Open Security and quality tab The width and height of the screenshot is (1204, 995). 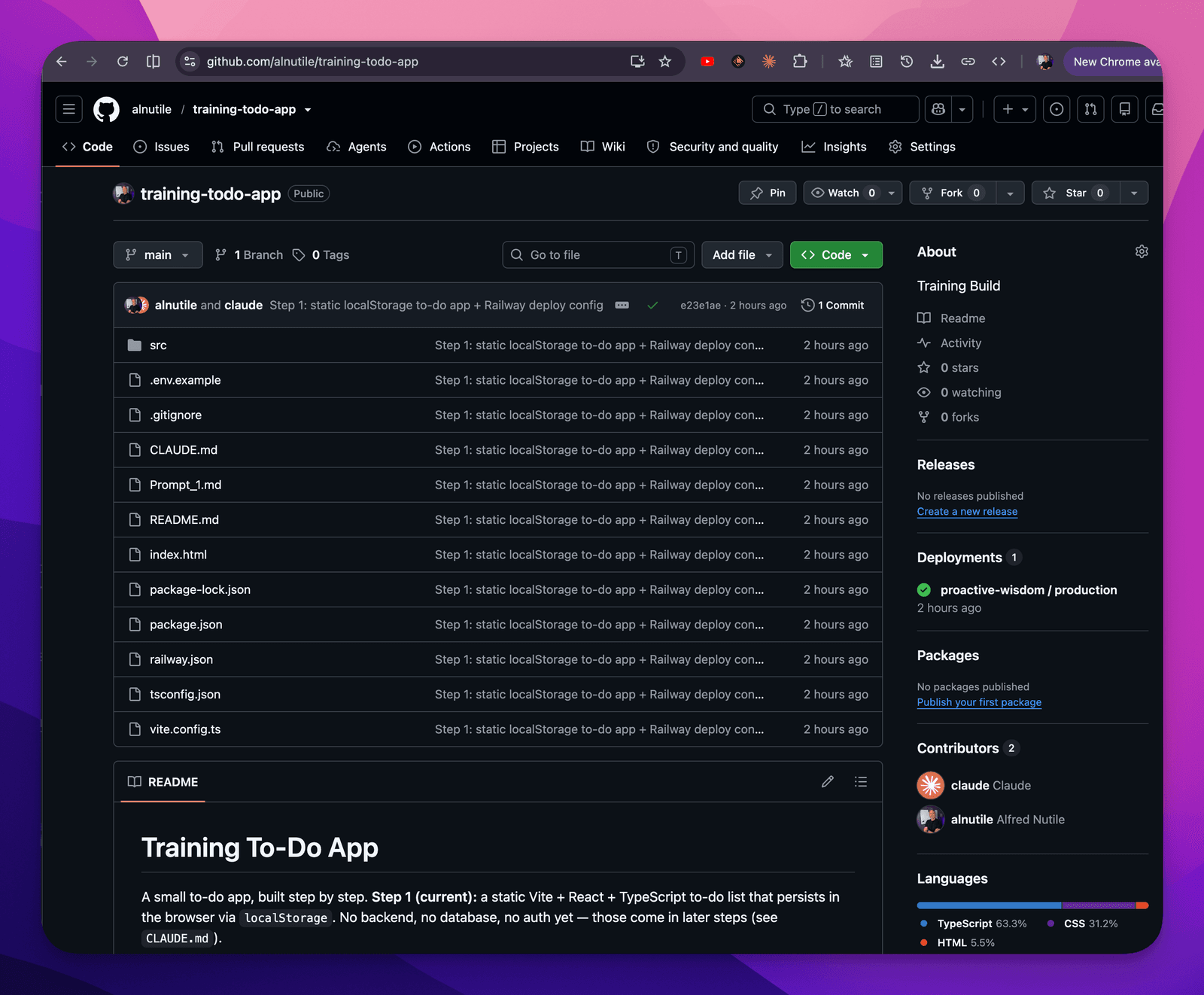(x=713, y=147)
